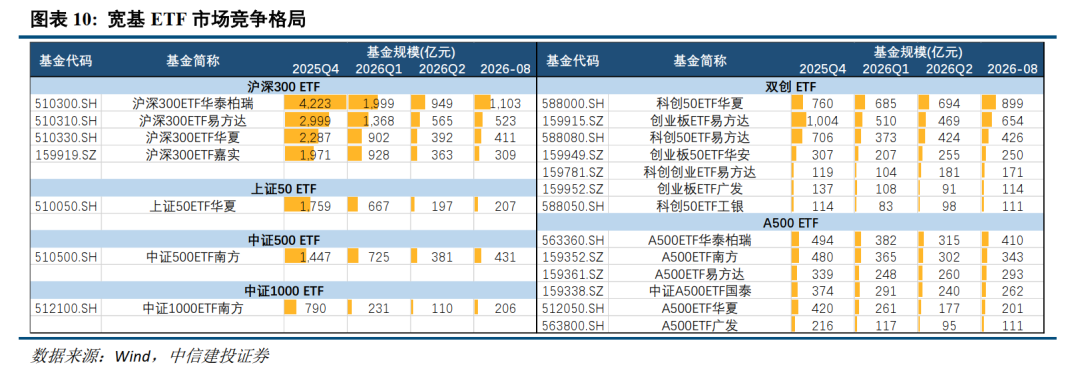
Task: Select fund name 中证1000ETF南方
Action: [193, 308]
